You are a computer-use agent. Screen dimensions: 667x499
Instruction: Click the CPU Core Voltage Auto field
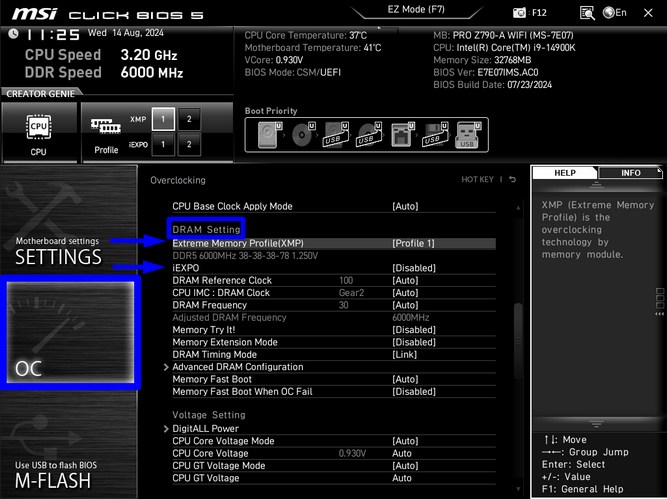(x=402, y=453)
